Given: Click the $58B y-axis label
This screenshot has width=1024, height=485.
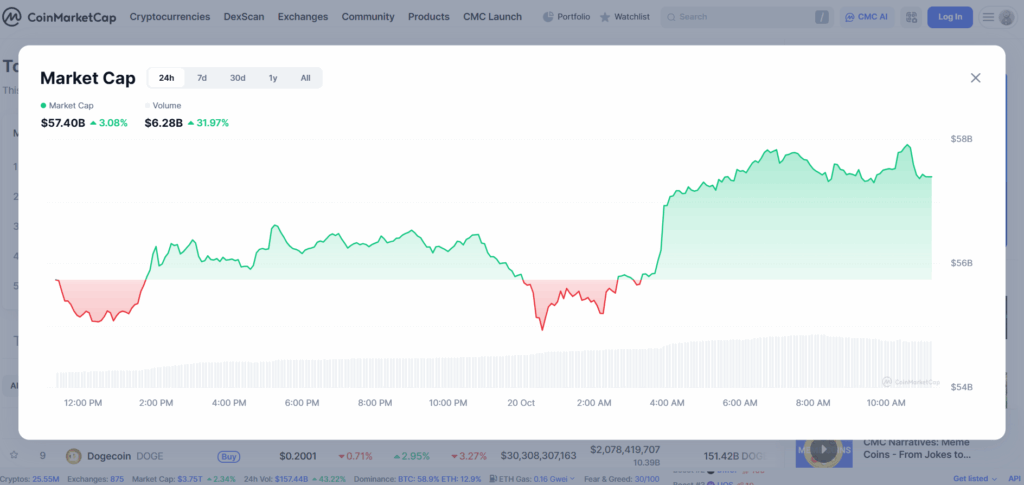Looking at the screenshot, I should [x=961, y=139].
